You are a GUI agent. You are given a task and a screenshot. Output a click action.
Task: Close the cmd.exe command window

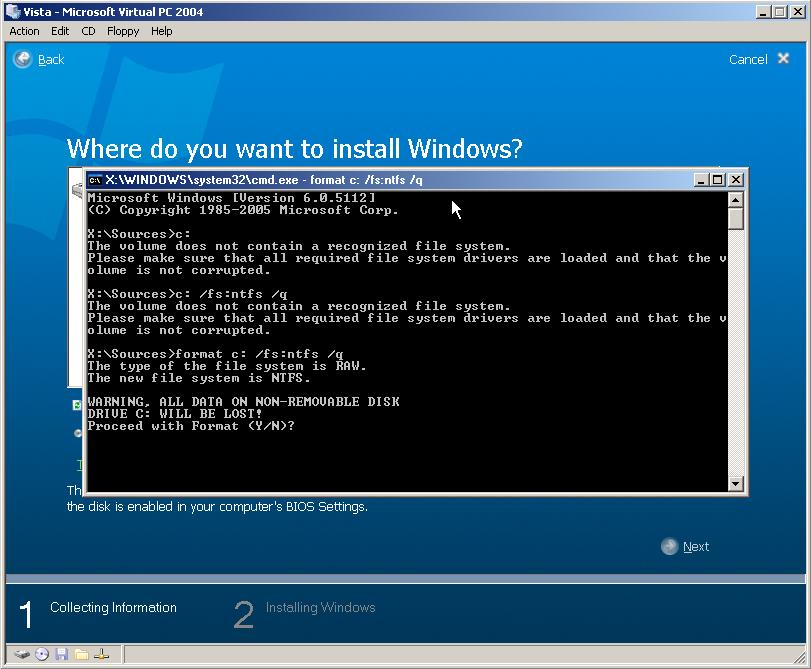tap(735, 180)
